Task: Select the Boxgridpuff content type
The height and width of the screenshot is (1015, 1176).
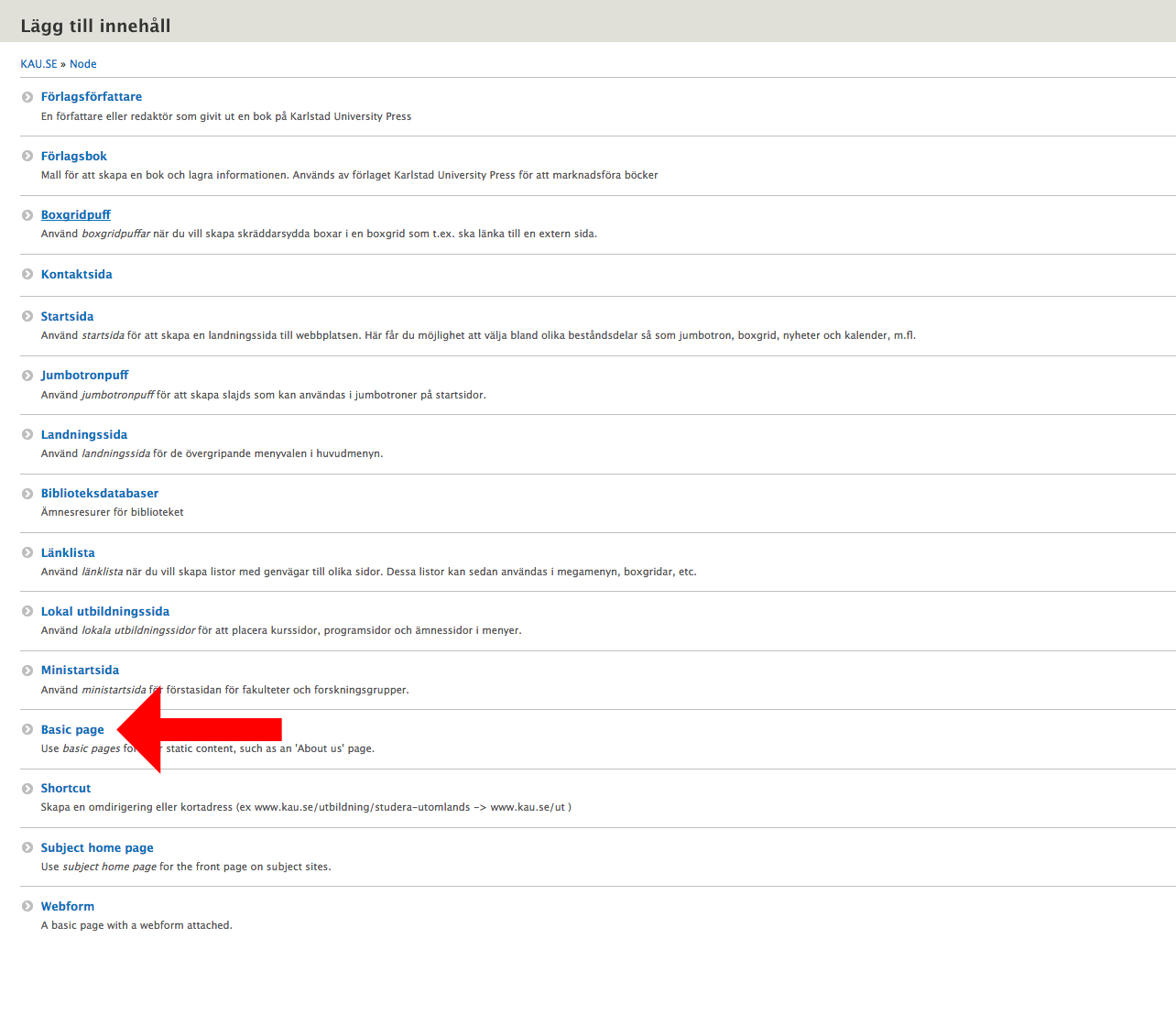Action: point(76,214)
